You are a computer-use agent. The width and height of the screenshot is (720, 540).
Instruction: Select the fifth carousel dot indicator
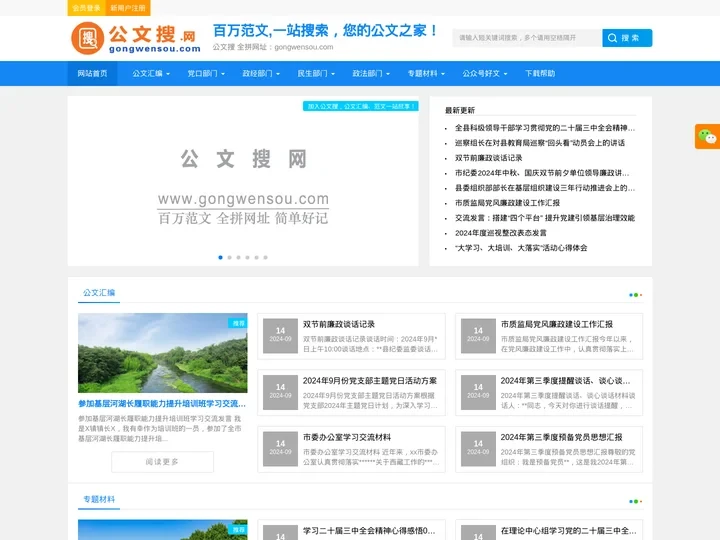pos(256,258)
